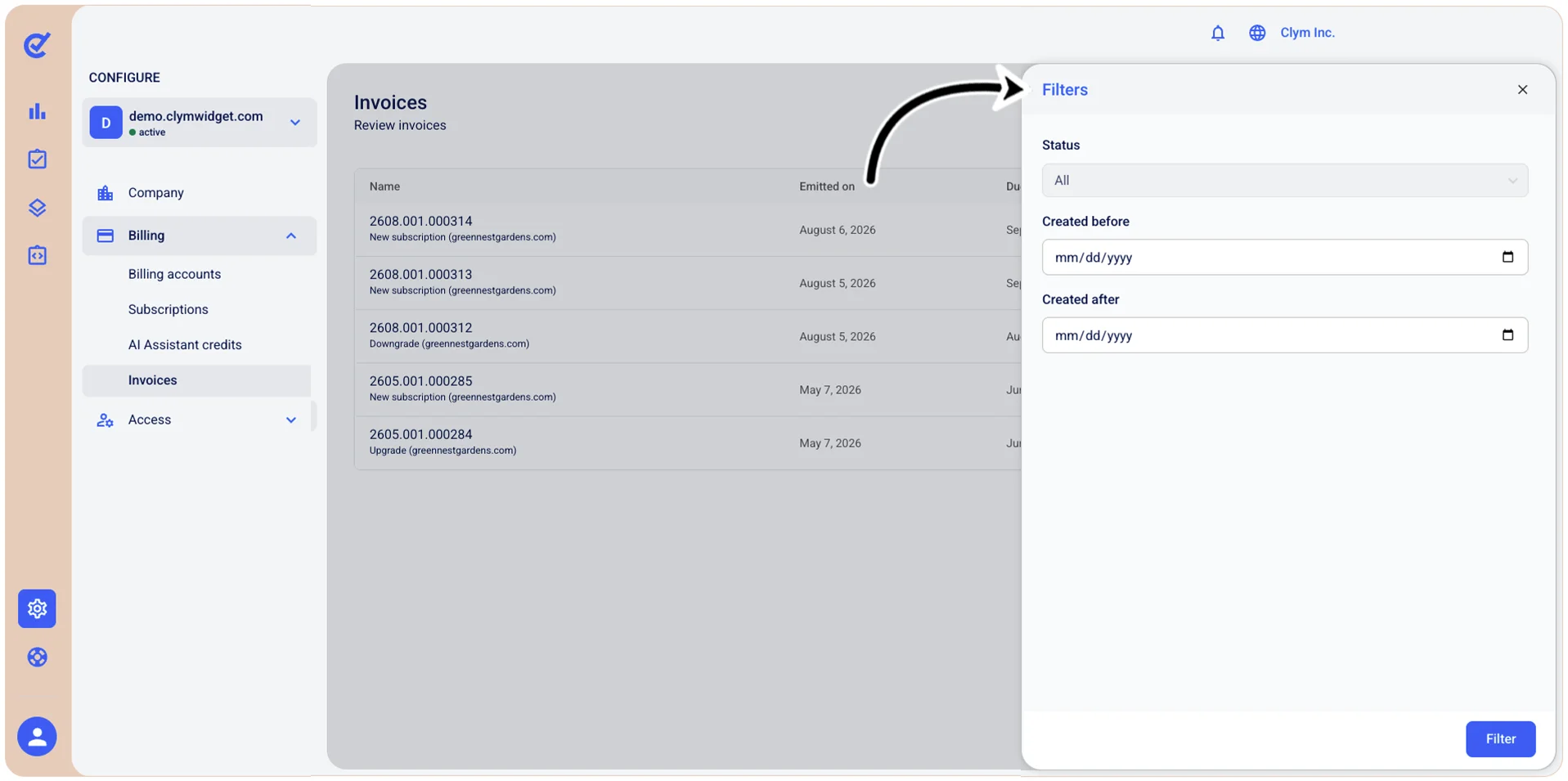Screen dimensions: 1568x781
Task: Open invoice 2608.001.000314
Action: [x=420, y=221]
